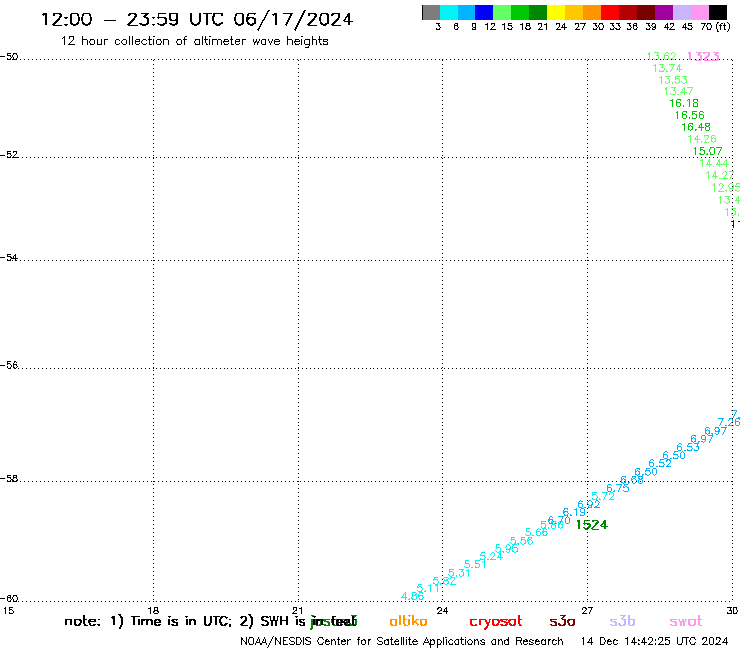Click the wave height value 14.44
Screen dimensions: 740x650
pos(714,163)
